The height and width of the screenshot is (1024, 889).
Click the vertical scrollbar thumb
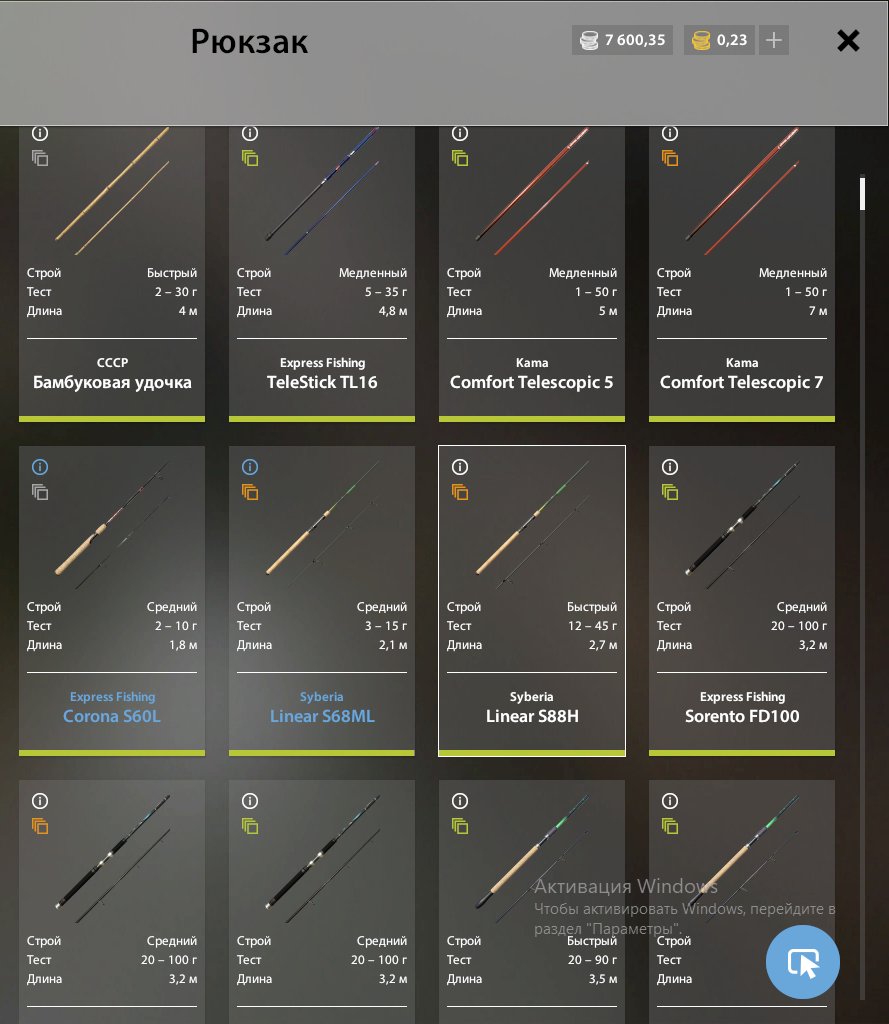pyautogui.click(x=863, y=193)
